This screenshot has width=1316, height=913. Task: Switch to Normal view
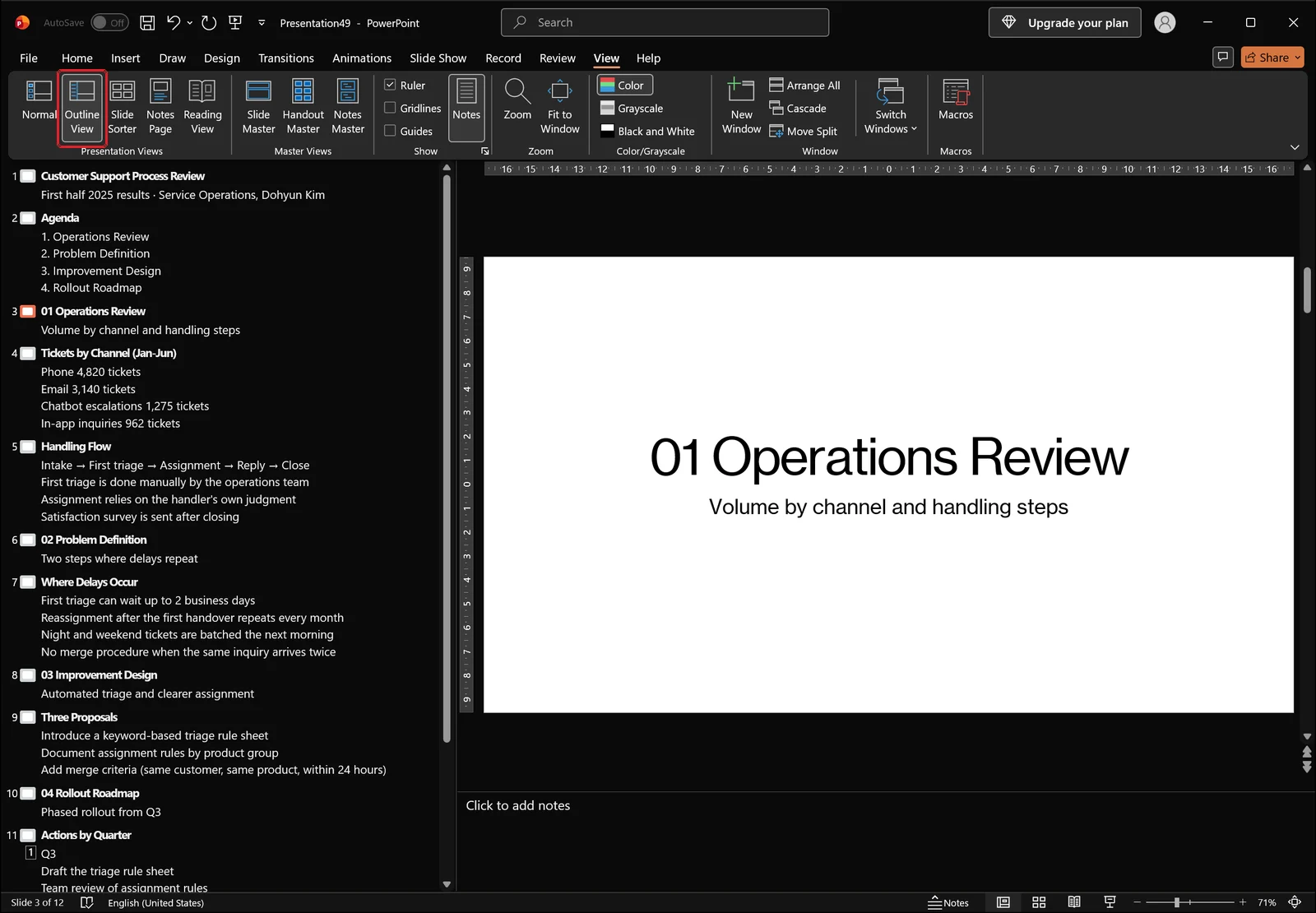pyautogui.click(x=39, y=100)
